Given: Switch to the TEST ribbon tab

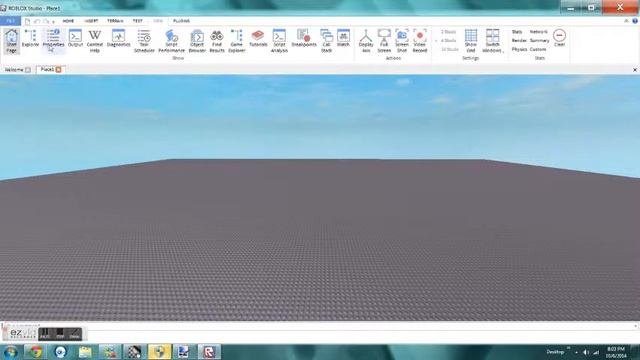Looking at the screenshot, I should coord(138,21).
